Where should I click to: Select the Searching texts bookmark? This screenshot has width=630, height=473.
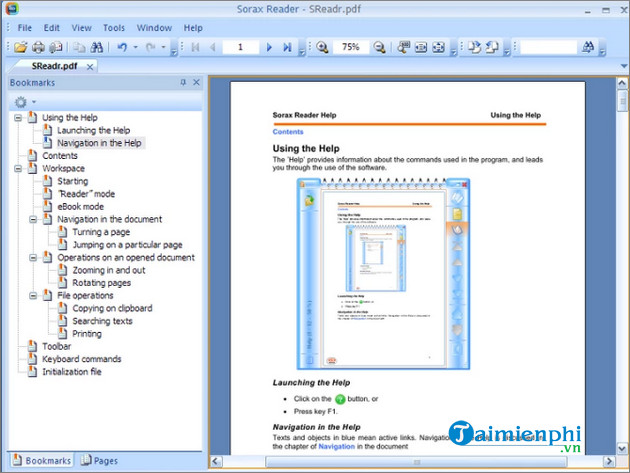tap(102, 321)
